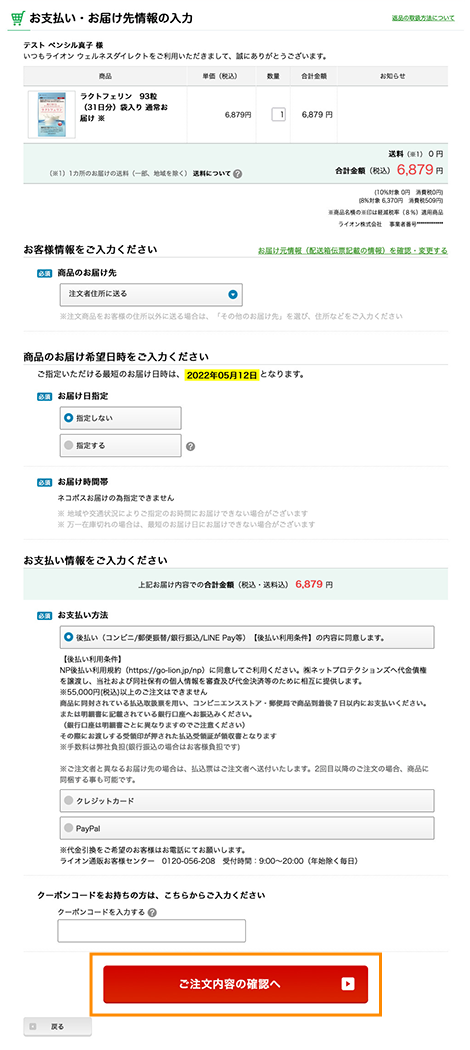Screen dimensions: 470x1050
Task: Click the play arrow icon on order button
Action: [x=347, y=983]
